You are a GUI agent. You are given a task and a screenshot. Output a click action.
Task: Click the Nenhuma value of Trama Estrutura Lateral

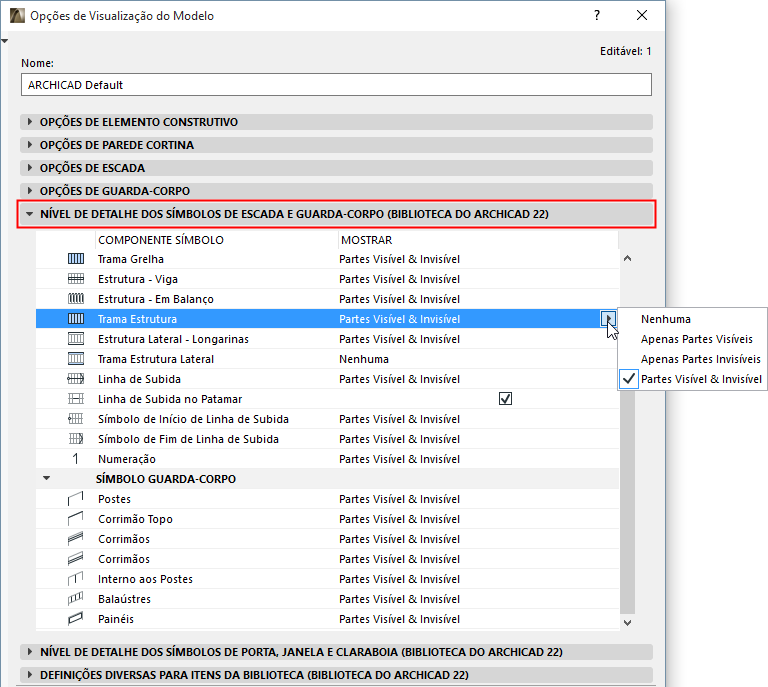tap(364, 359)
